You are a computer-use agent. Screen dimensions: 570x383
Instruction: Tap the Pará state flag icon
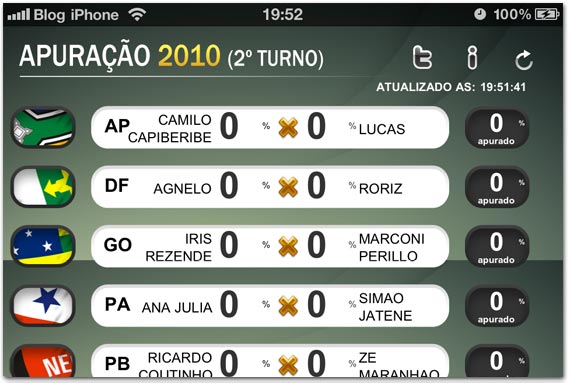pyautogui.click(x=43, y=306)
